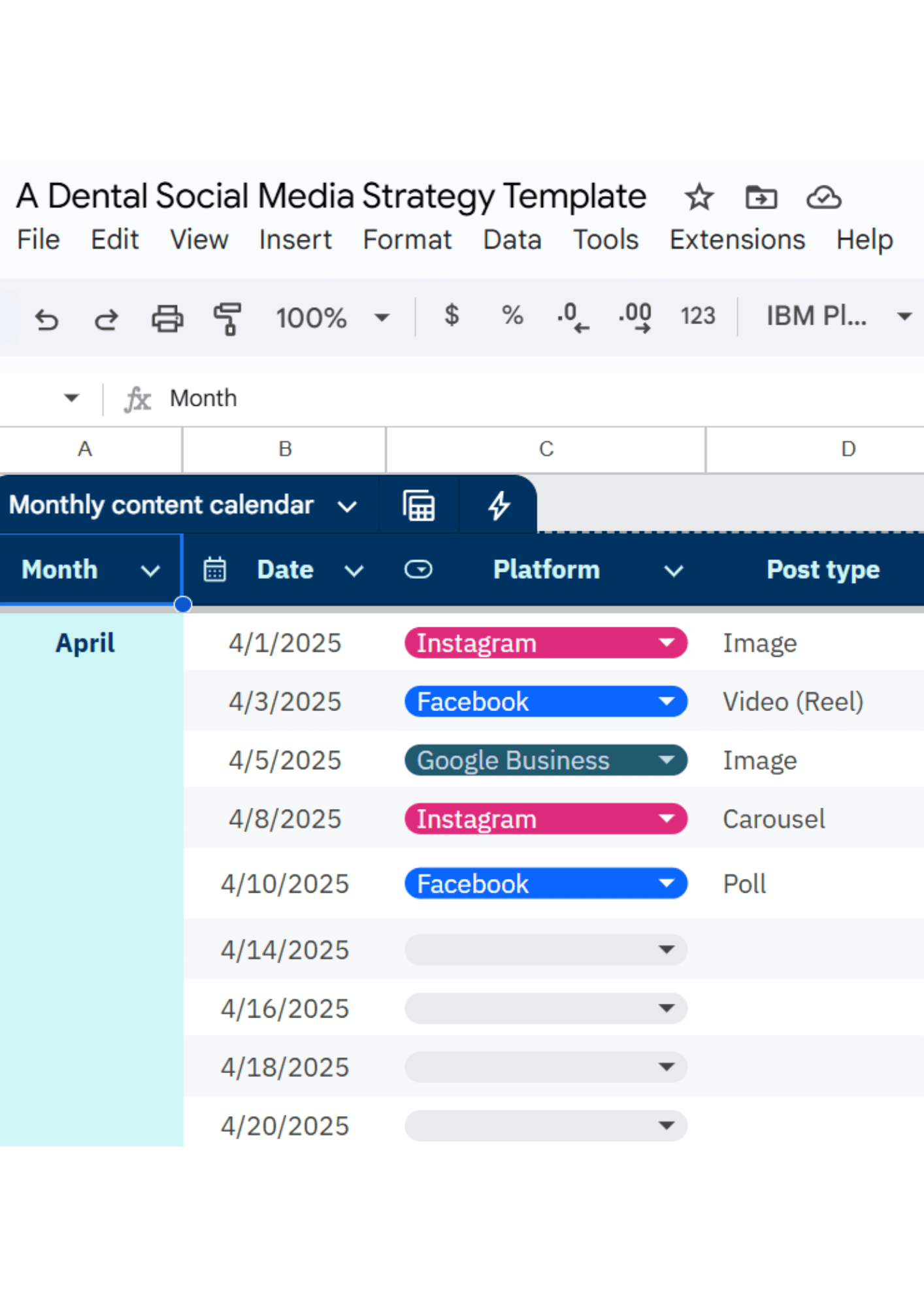Click the lightning bolt actions icon
This screenshot has height=1307, width=924.
point(499,505)
